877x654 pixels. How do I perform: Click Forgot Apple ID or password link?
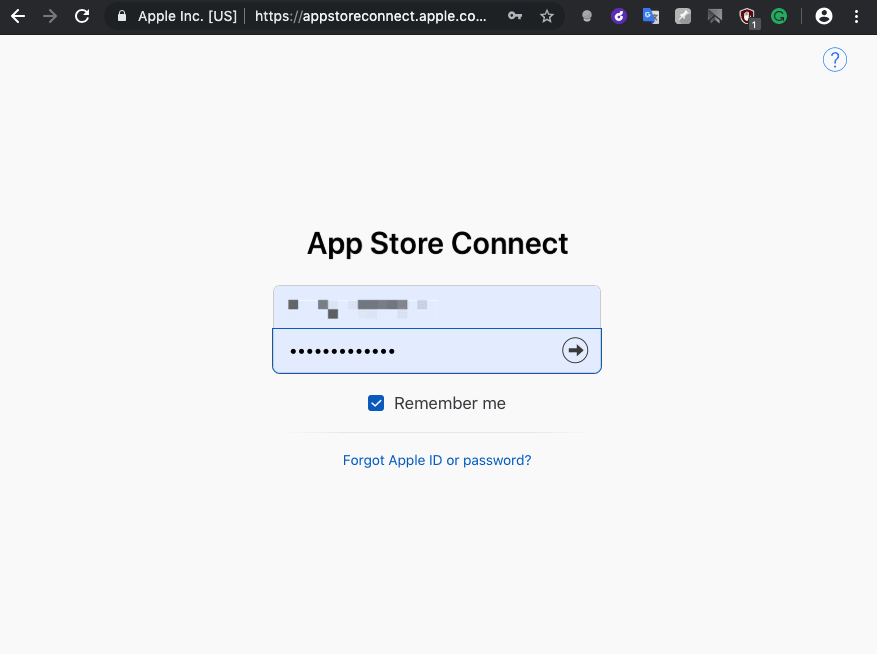[437, 460]
